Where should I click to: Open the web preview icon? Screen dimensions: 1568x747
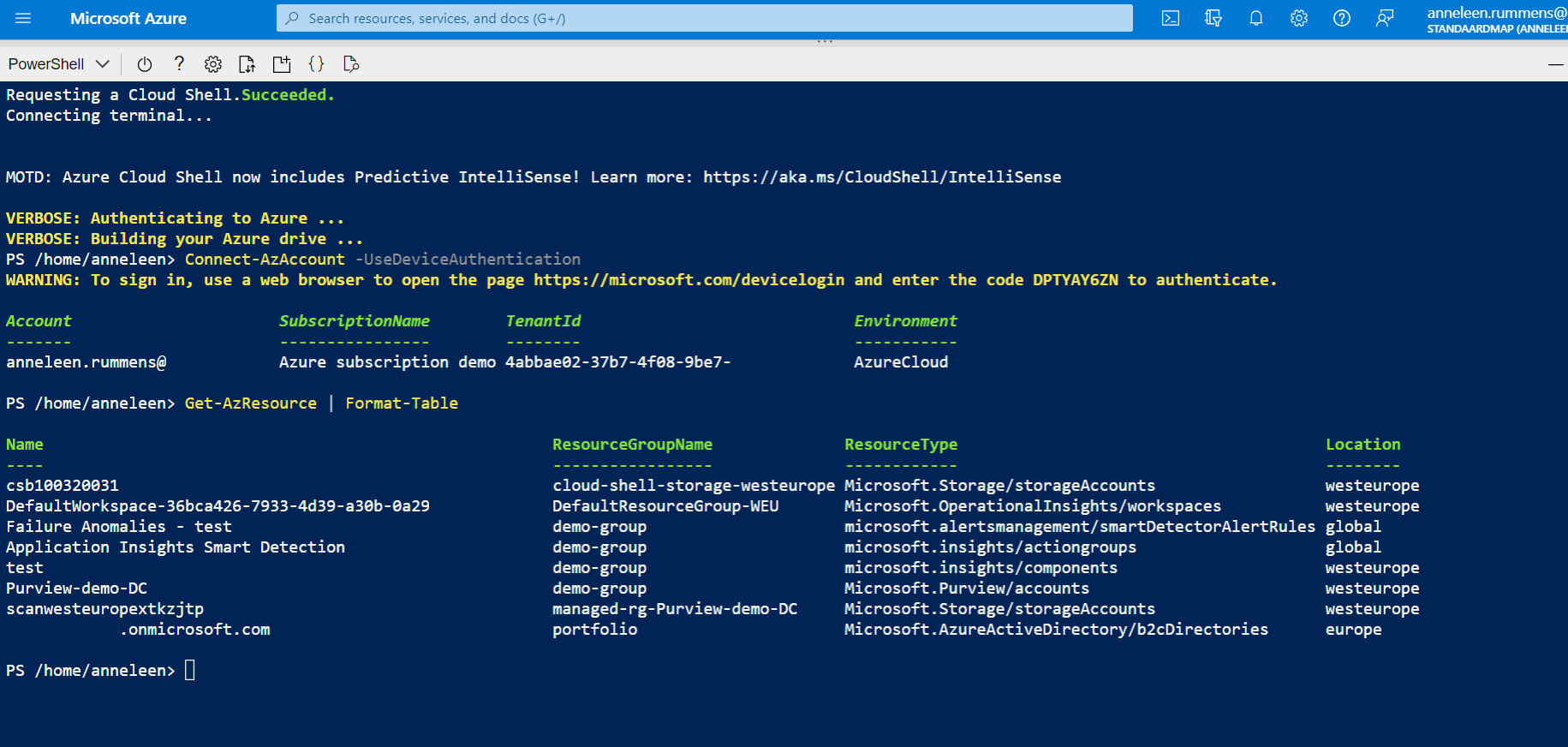[x=350, y=64]
